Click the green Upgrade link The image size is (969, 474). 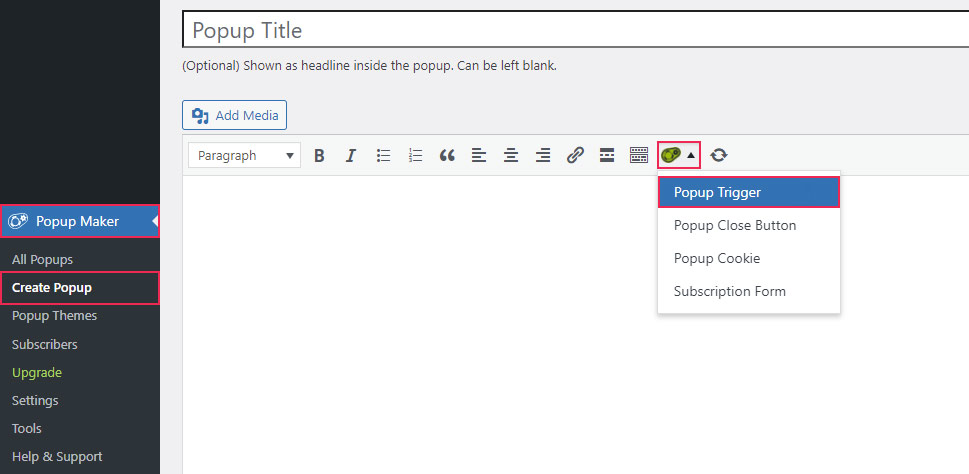[x=36, y=373]
